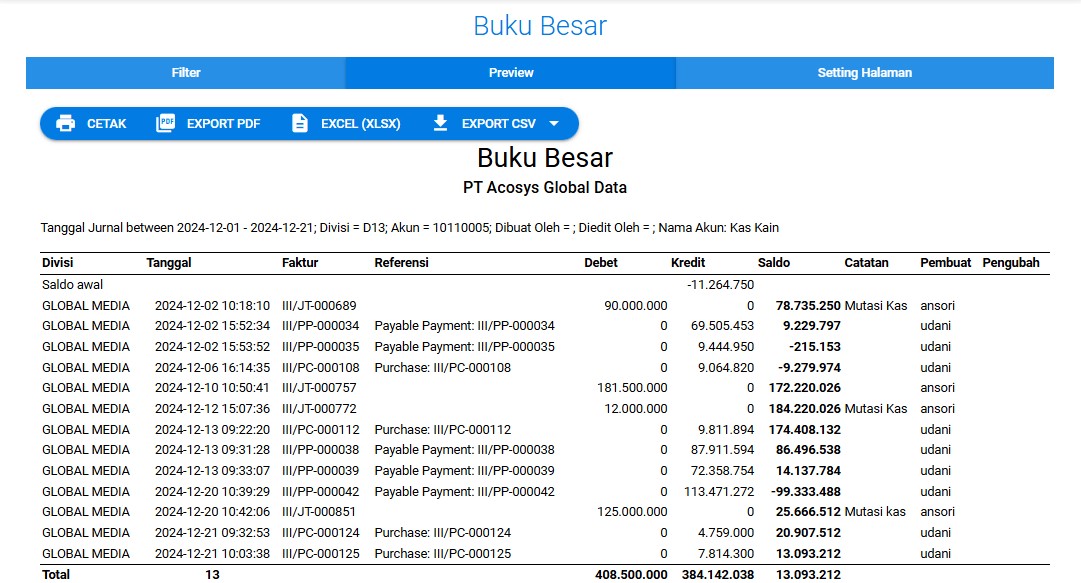
Task: Click the printer icon beside CETAK
Action: pyautogui.click(x=66, y=124)
